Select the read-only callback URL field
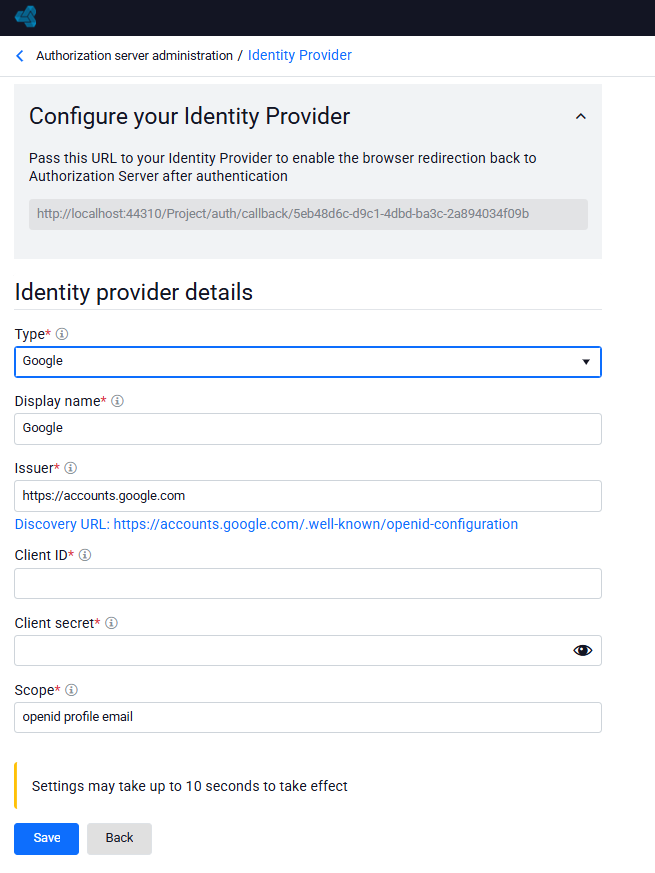The height and width of the screenshot is (873, 655). 308,214
